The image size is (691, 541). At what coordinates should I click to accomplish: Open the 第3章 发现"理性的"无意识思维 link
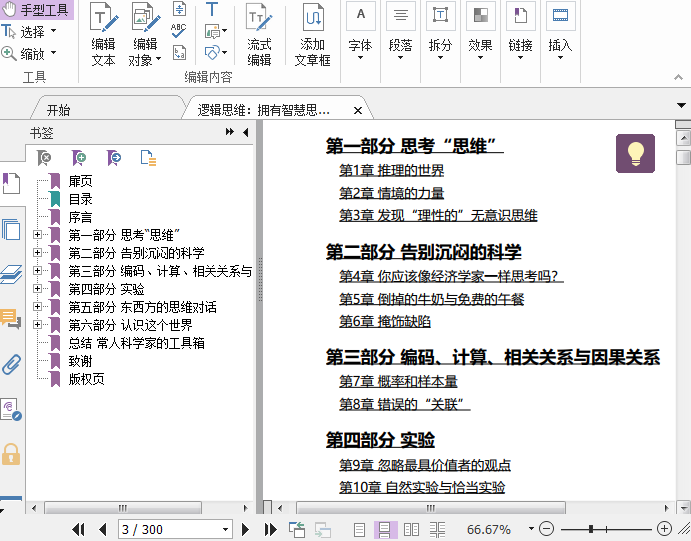[x=438, y=215]
